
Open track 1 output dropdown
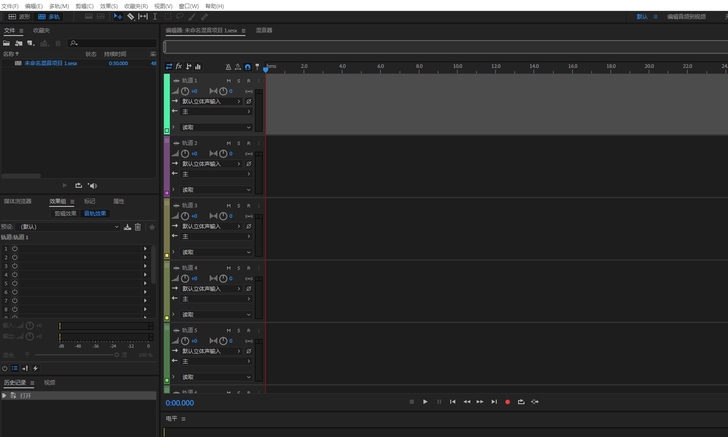[216, 111]
